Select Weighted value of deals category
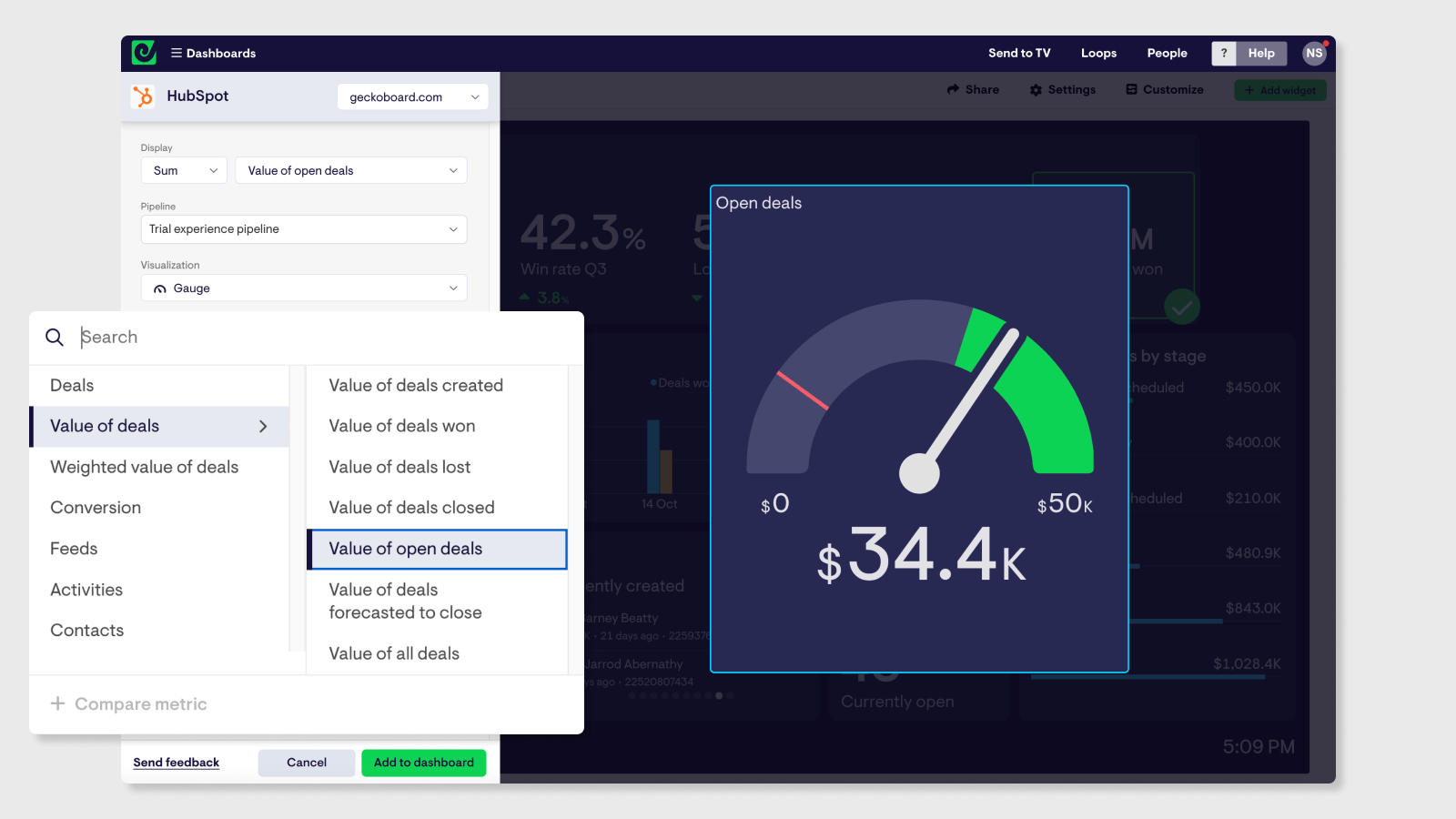This screenshot has width=1456, height=819. pos(144,467)
